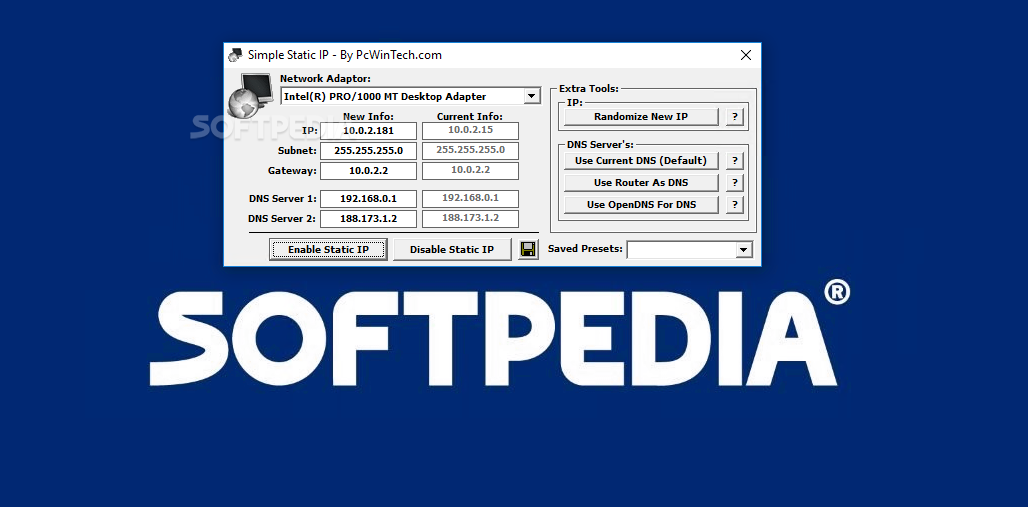Close the Simple Static IP window
Image resolution: width=1028 pixels, height=507 pixels.
coord(745,55)
